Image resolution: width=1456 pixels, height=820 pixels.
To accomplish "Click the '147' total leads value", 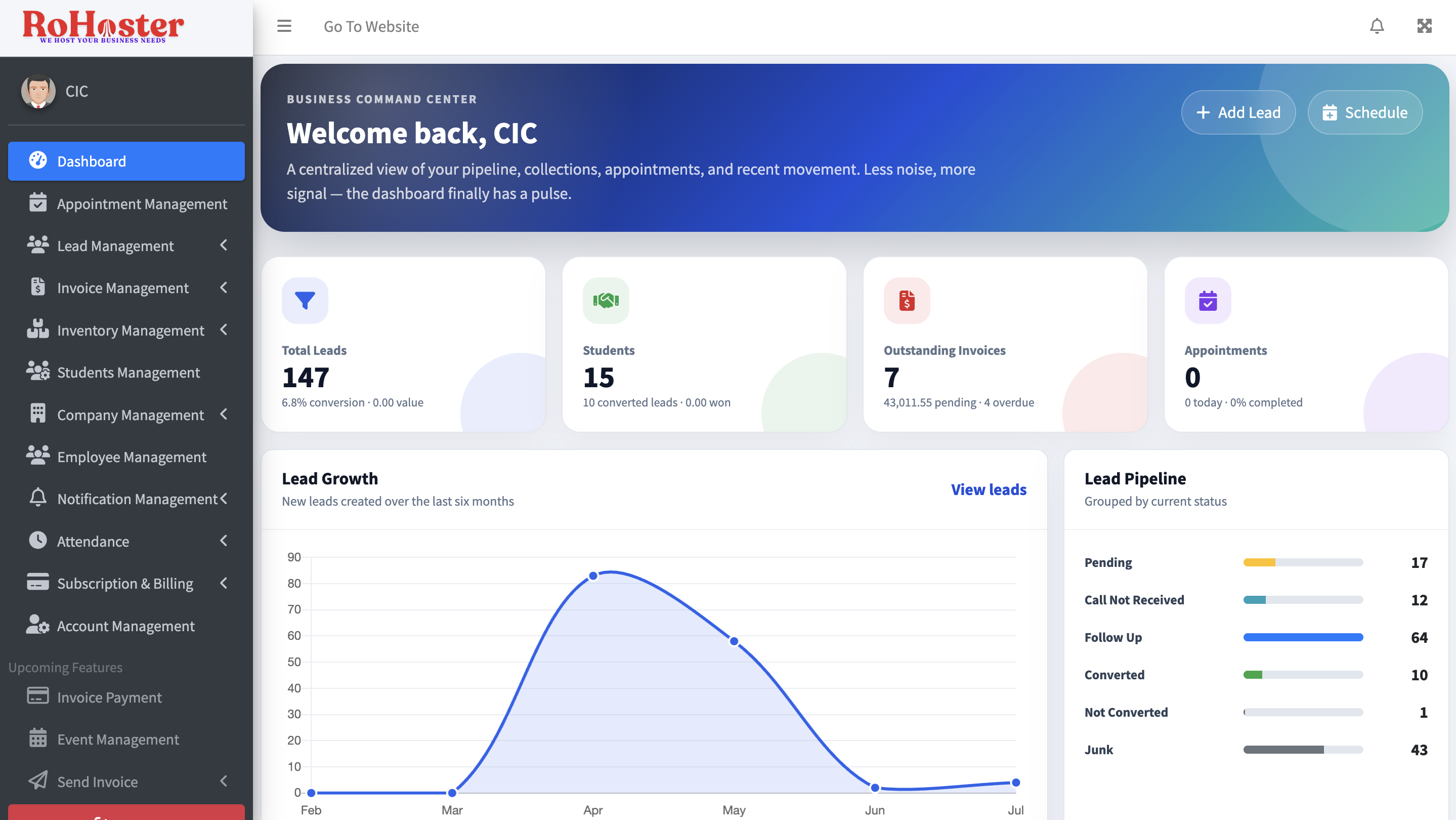I will coord(306,377).
